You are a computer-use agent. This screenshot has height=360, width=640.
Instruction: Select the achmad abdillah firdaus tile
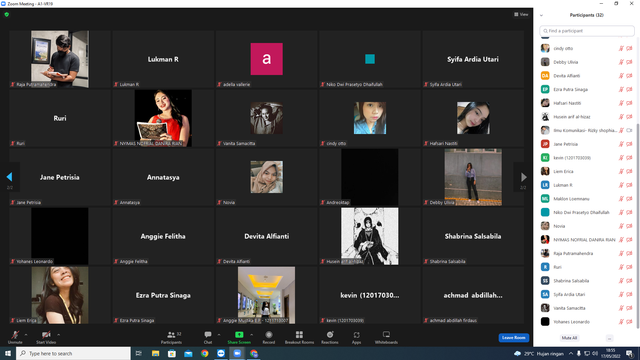click(473, 295)
